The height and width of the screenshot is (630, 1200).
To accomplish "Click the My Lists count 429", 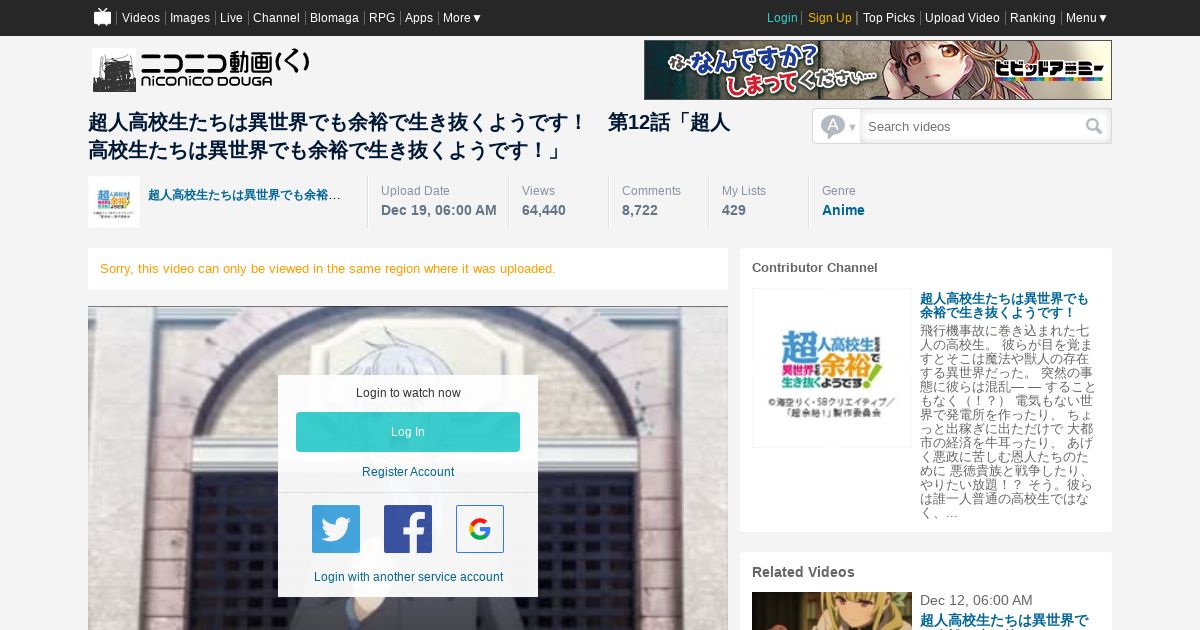I will point(734,210).
